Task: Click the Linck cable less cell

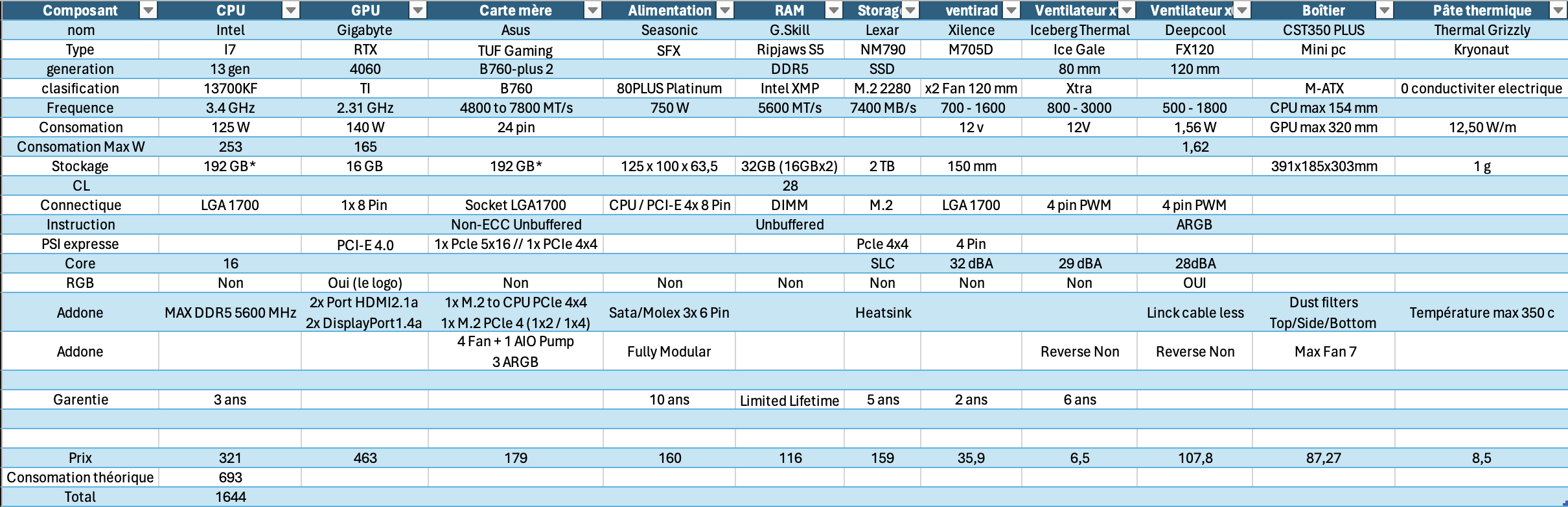Action: (1194, 312)
